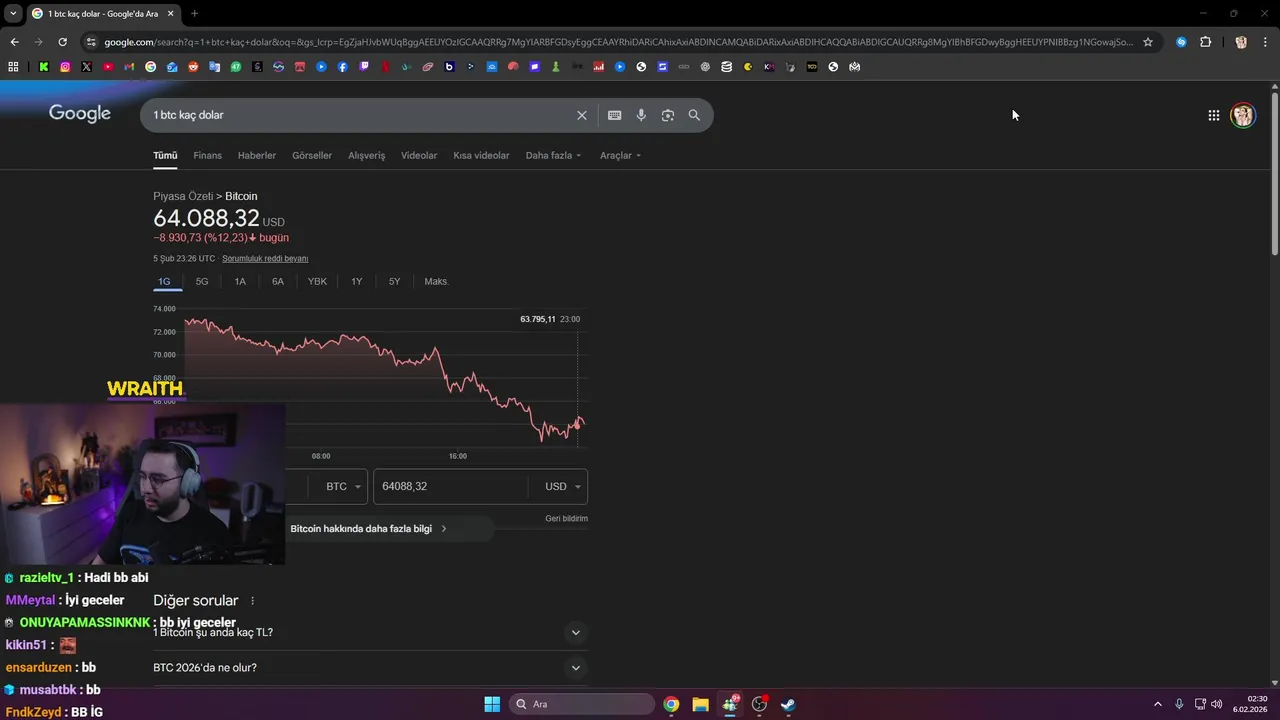Open the Google apps grid
The width and height of the screenshot is (1280, 720).
(x=1213, y=115)
